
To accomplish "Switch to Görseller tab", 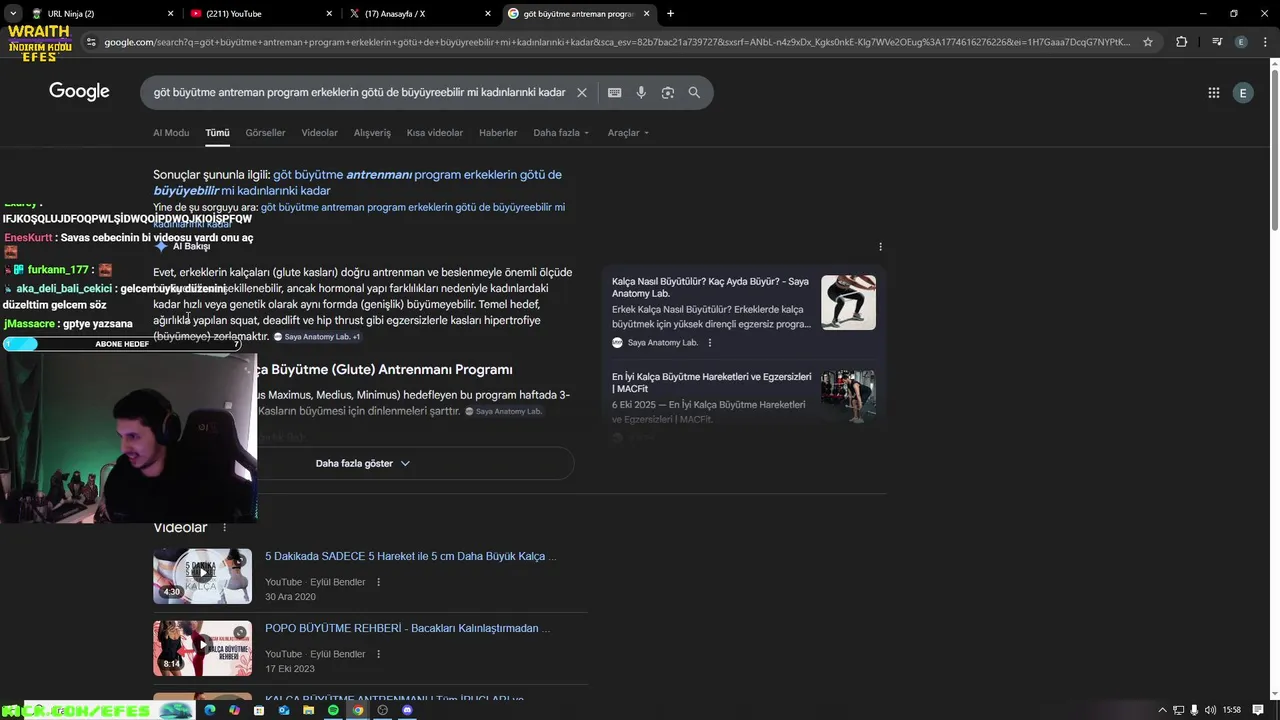I will pyautogui.click(x=265, y=133).
